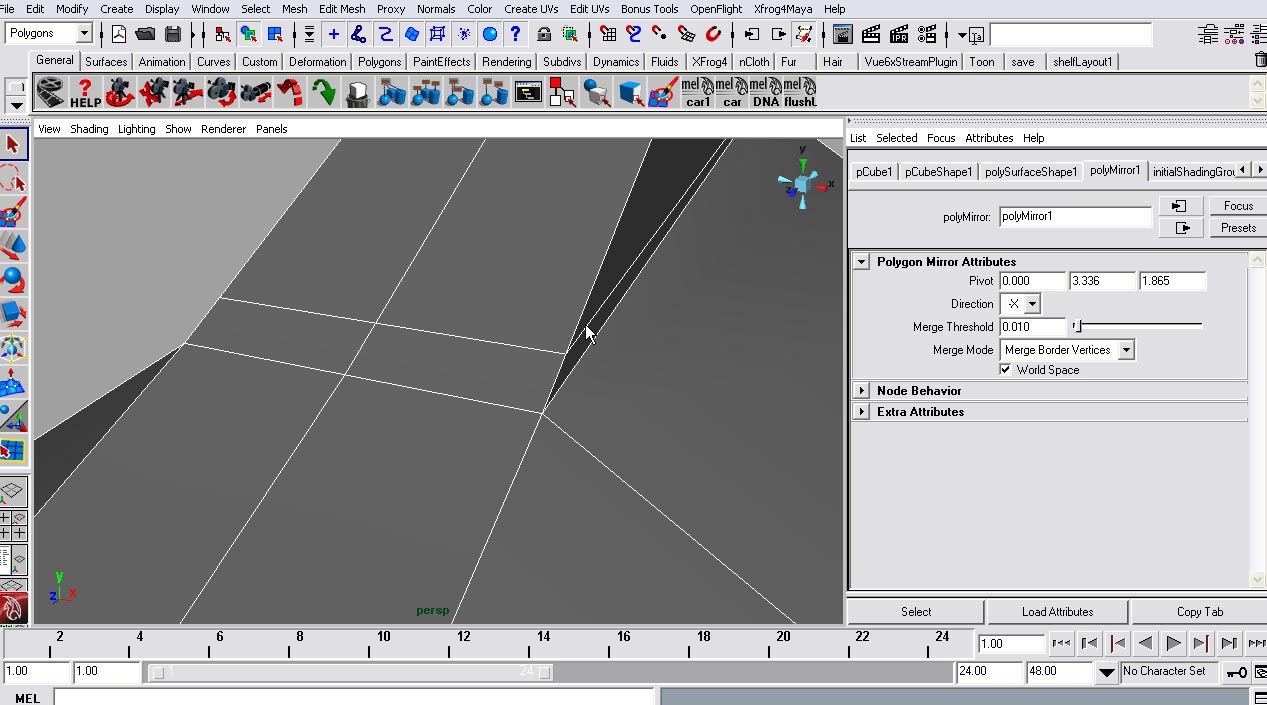Image resolution: width=1267 pixels, height=705 pixels.
Task: Toggle the selection lock icon
Action: click(x=543, y=34)
